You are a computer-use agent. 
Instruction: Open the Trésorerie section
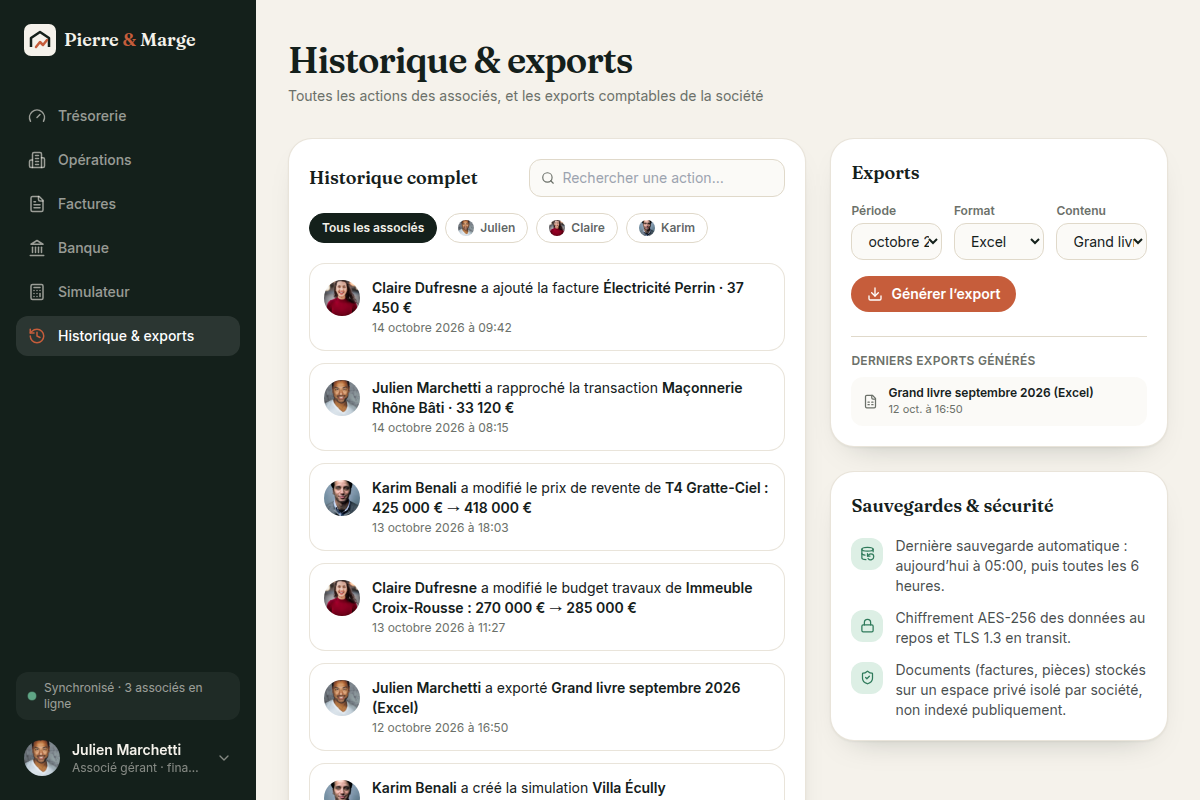128,116
